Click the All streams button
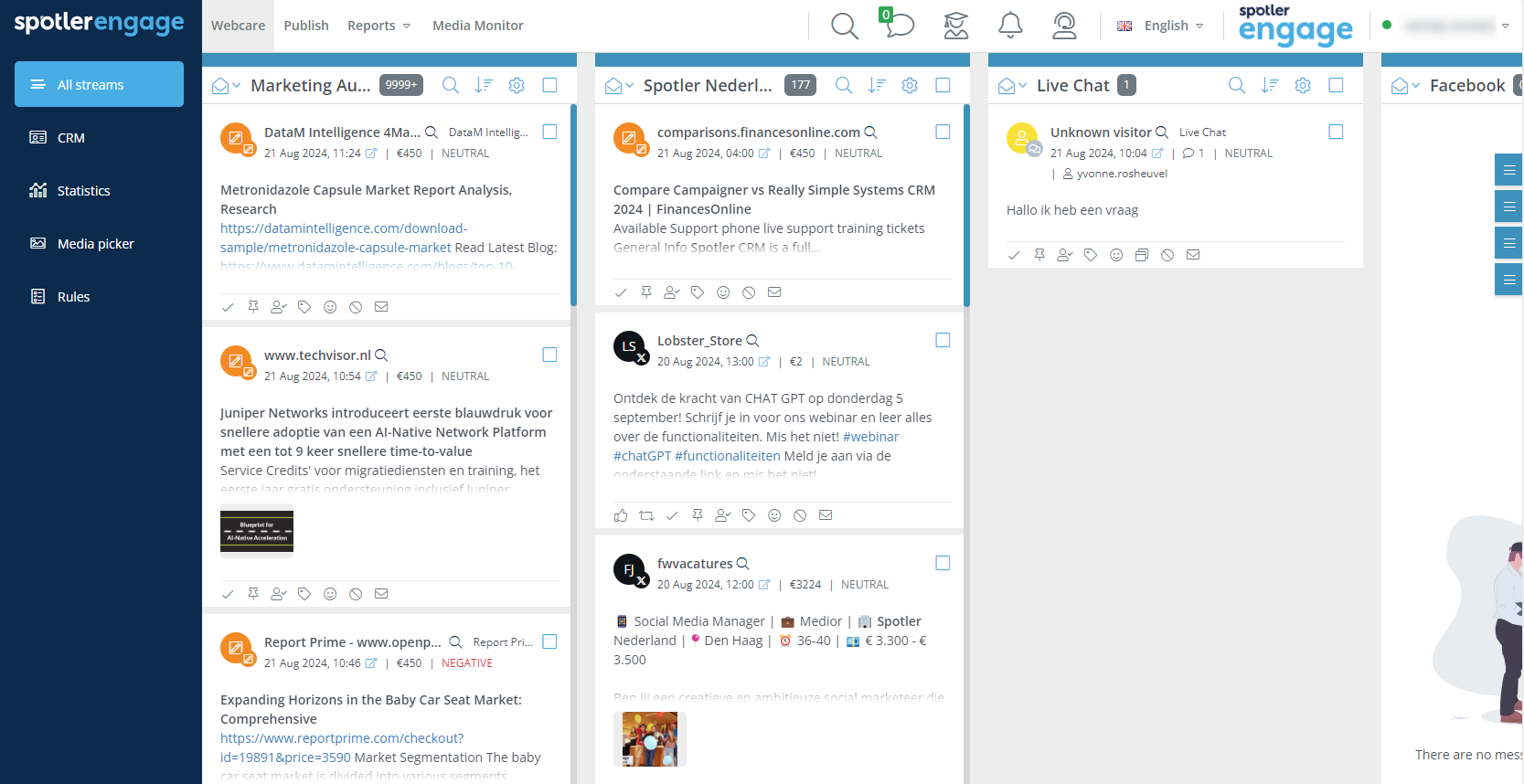Screen dimensions: 1524x784 point(99,84)
